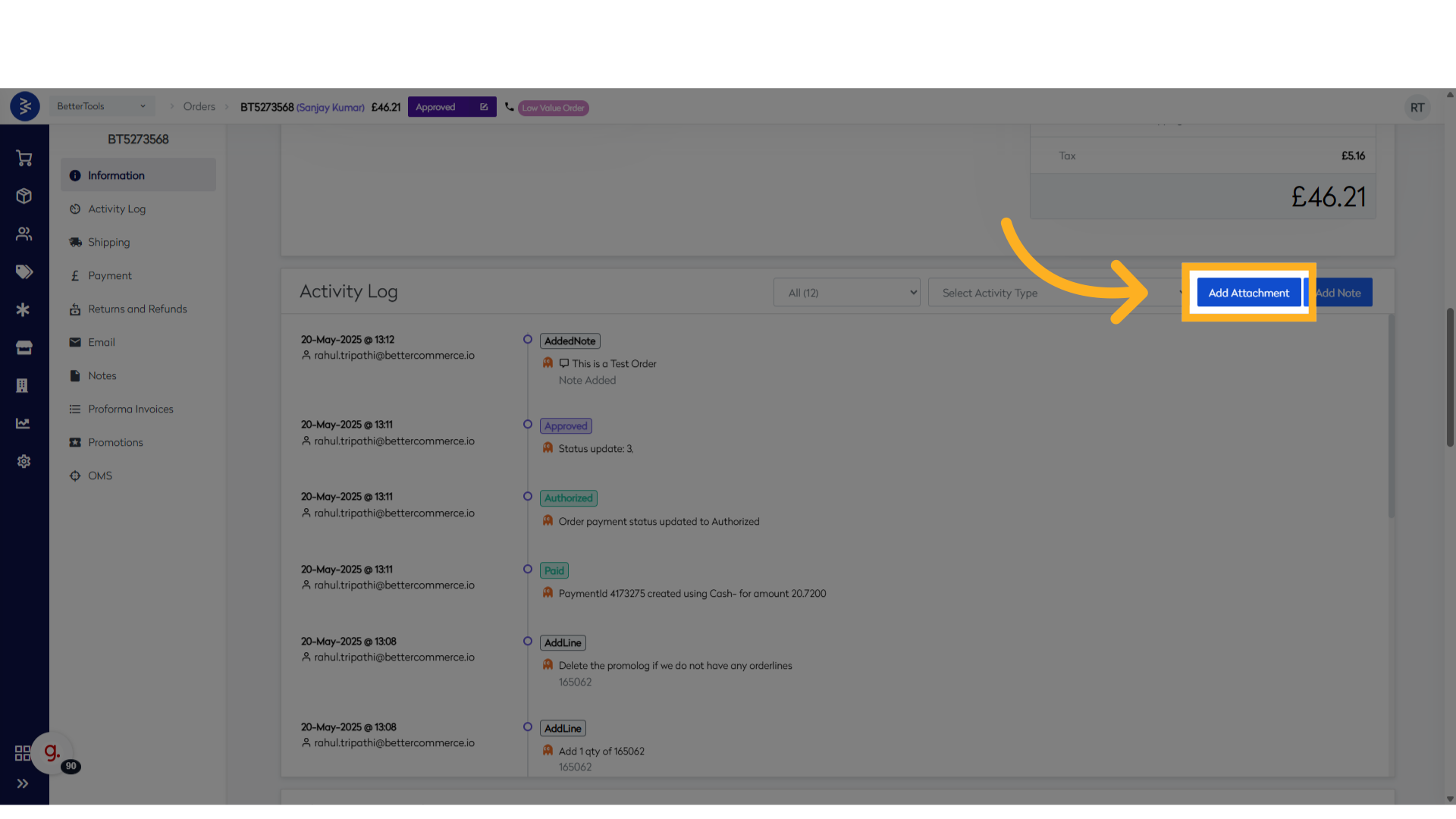Click the Orders breadcrumb link

coord(199,107)
